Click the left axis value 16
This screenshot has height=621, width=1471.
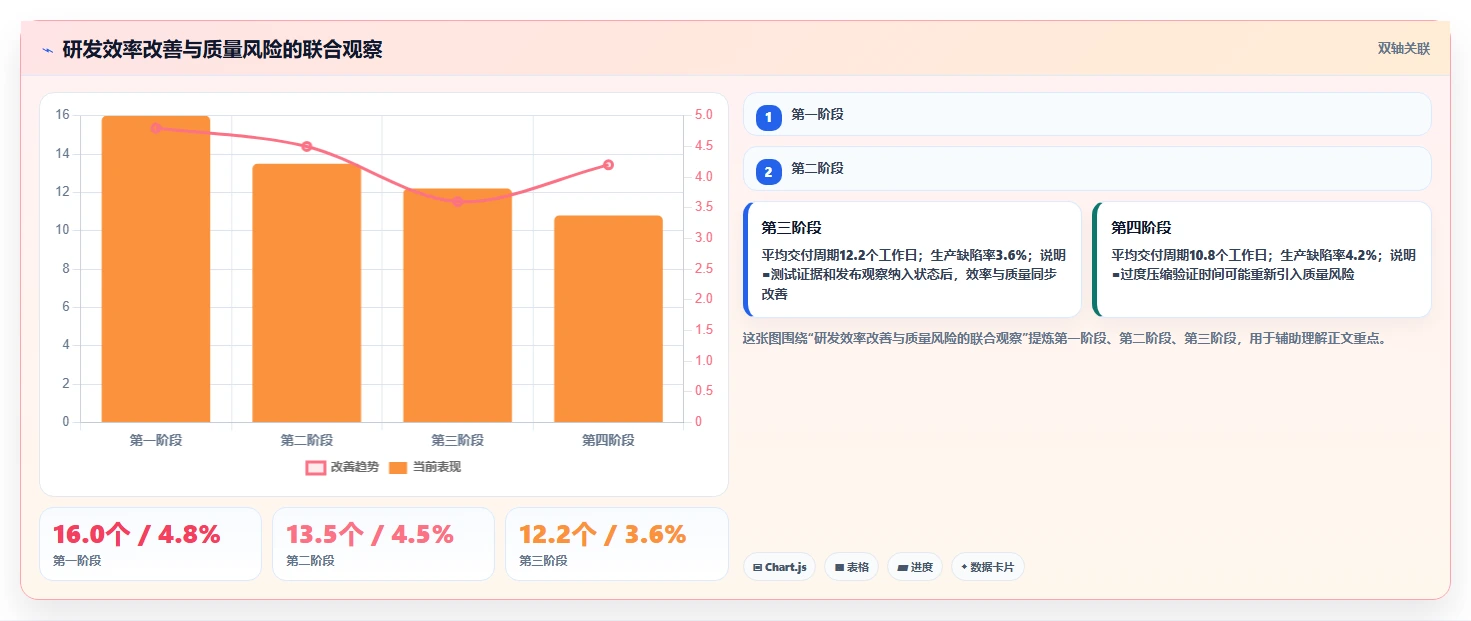pyautogui.click(x=62, y=115)
